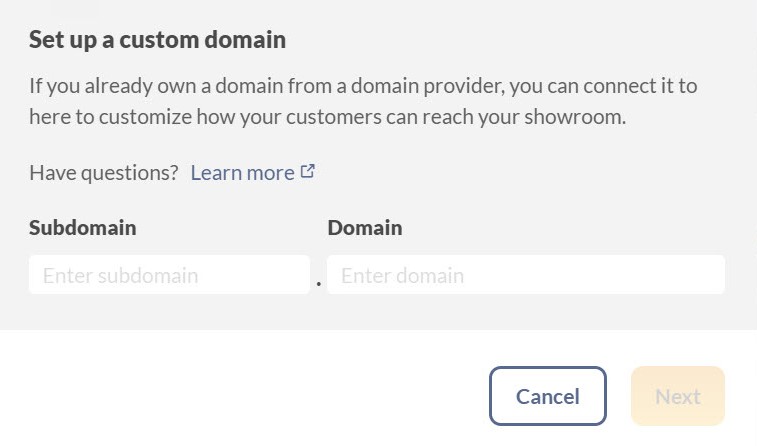Focus the Enter domain input field
Viewport: 757px width, 446px height.
tap(526, 275)
